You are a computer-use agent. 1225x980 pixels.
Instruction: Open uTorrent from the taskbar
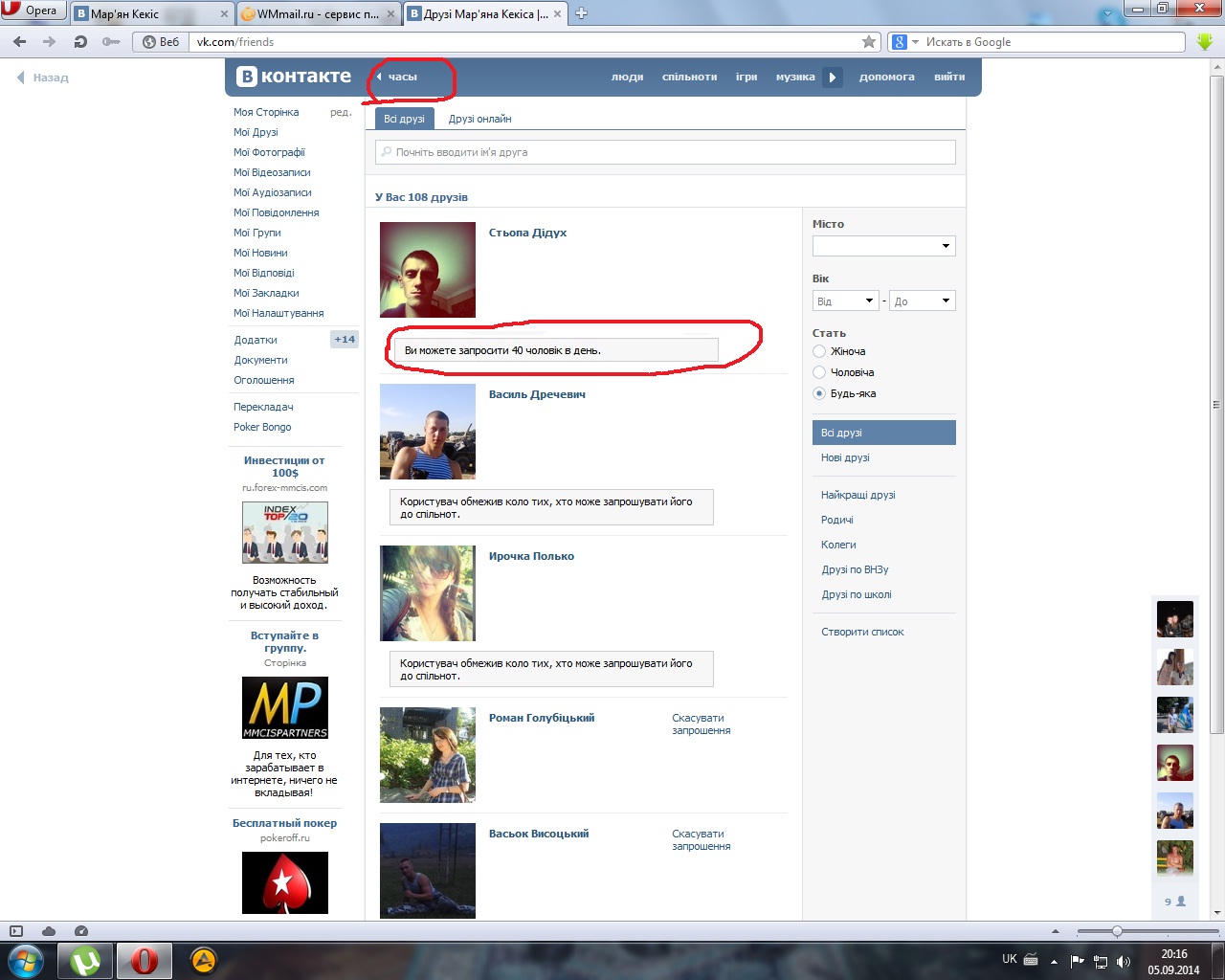[x=86, y=960]
